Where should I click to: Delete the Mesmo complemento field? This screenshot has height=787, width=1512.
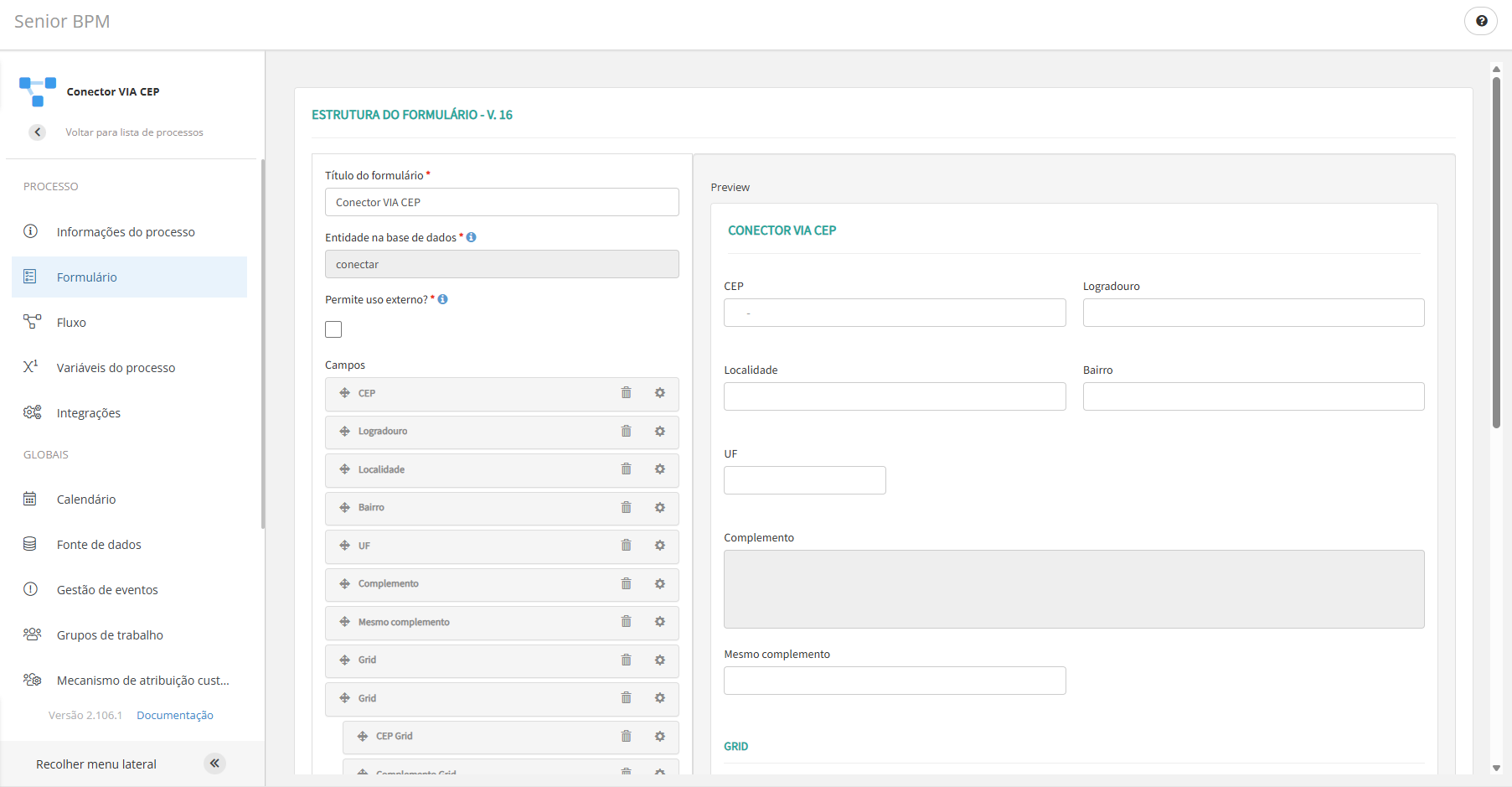coord(626,622)
